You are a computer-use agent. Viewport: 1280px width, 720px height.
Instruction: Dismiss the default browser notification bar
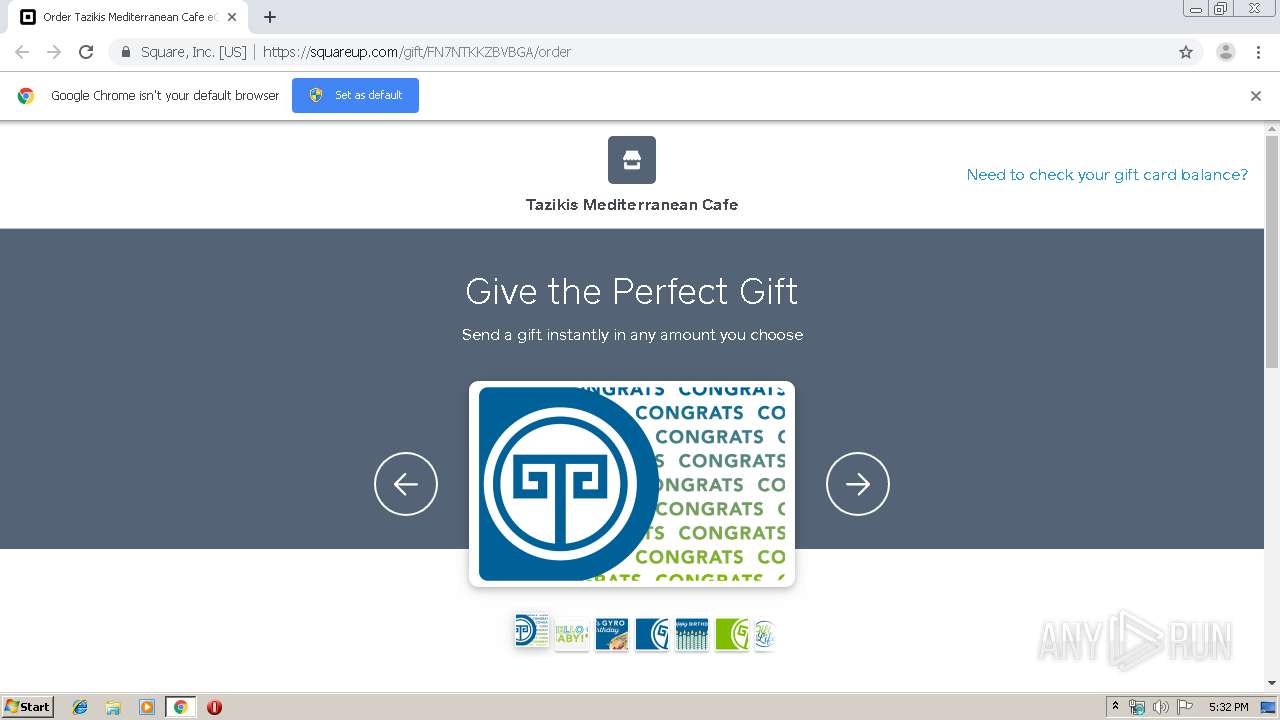coord(1256,96)
